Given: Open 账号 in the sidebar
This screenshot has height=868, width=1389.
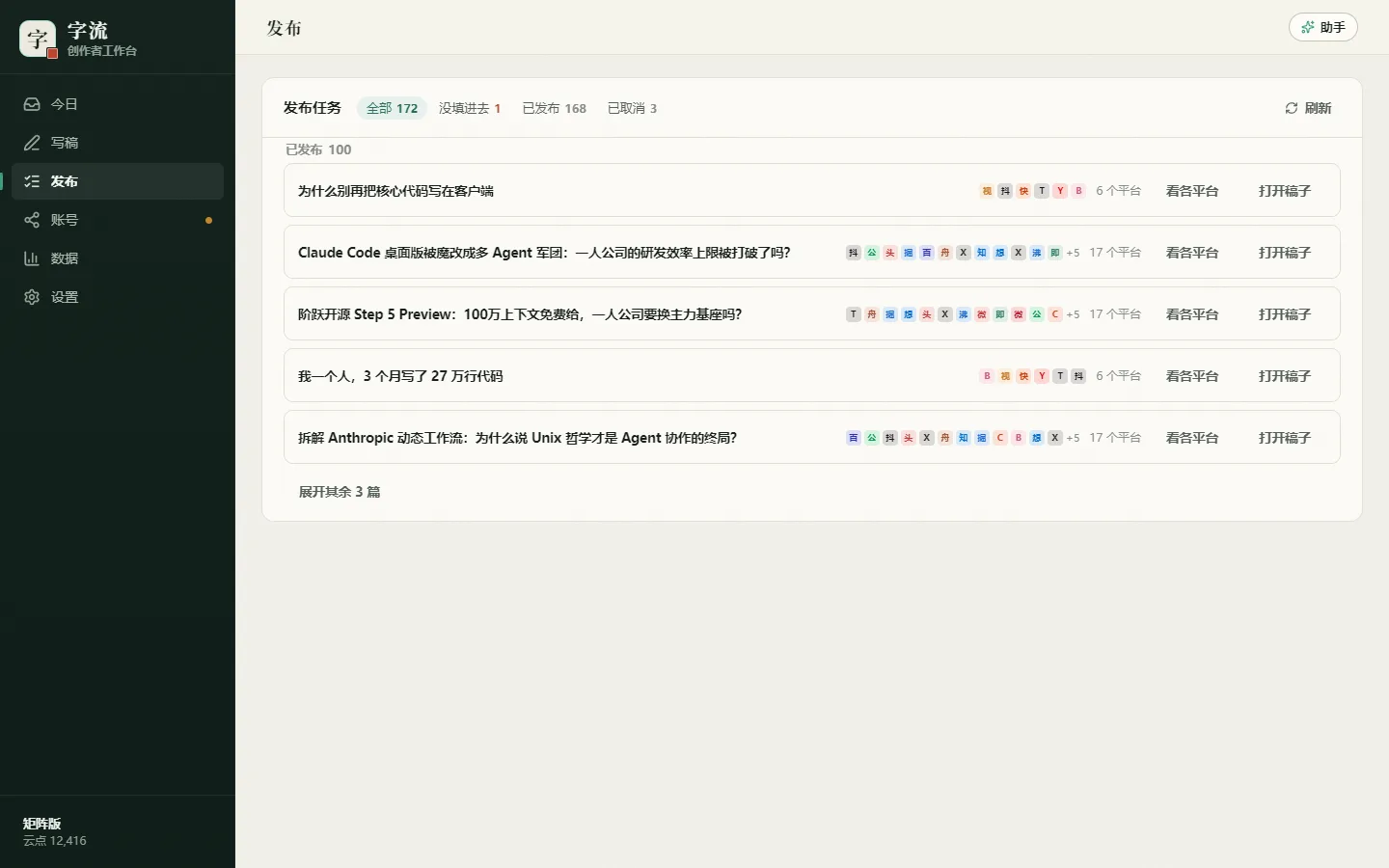Looking at the screenshot, I should click(x=118, y=220).
